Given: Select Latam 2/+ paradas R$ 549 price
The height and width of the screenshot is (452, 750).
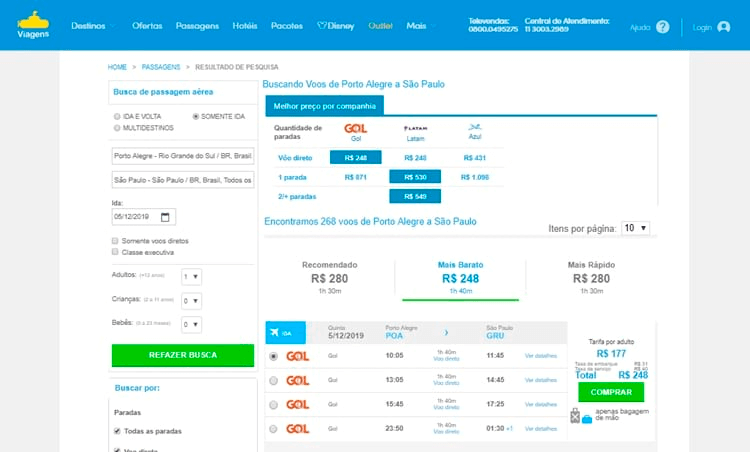Looking at the screenshot, I should click(415, 196).
